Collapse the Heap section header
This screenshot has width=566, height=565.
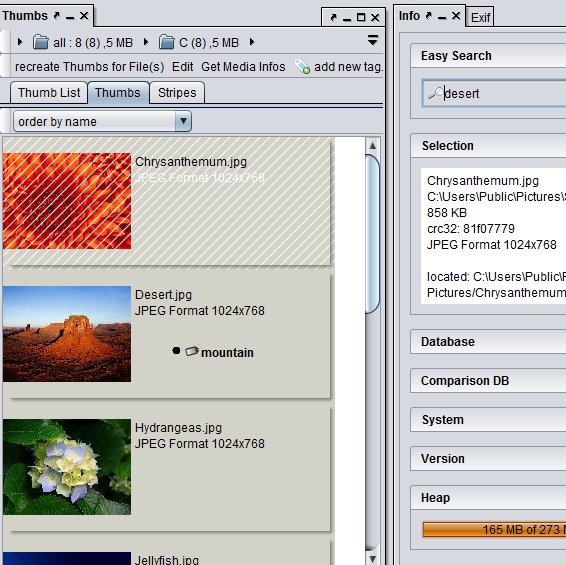coord(488,497)
